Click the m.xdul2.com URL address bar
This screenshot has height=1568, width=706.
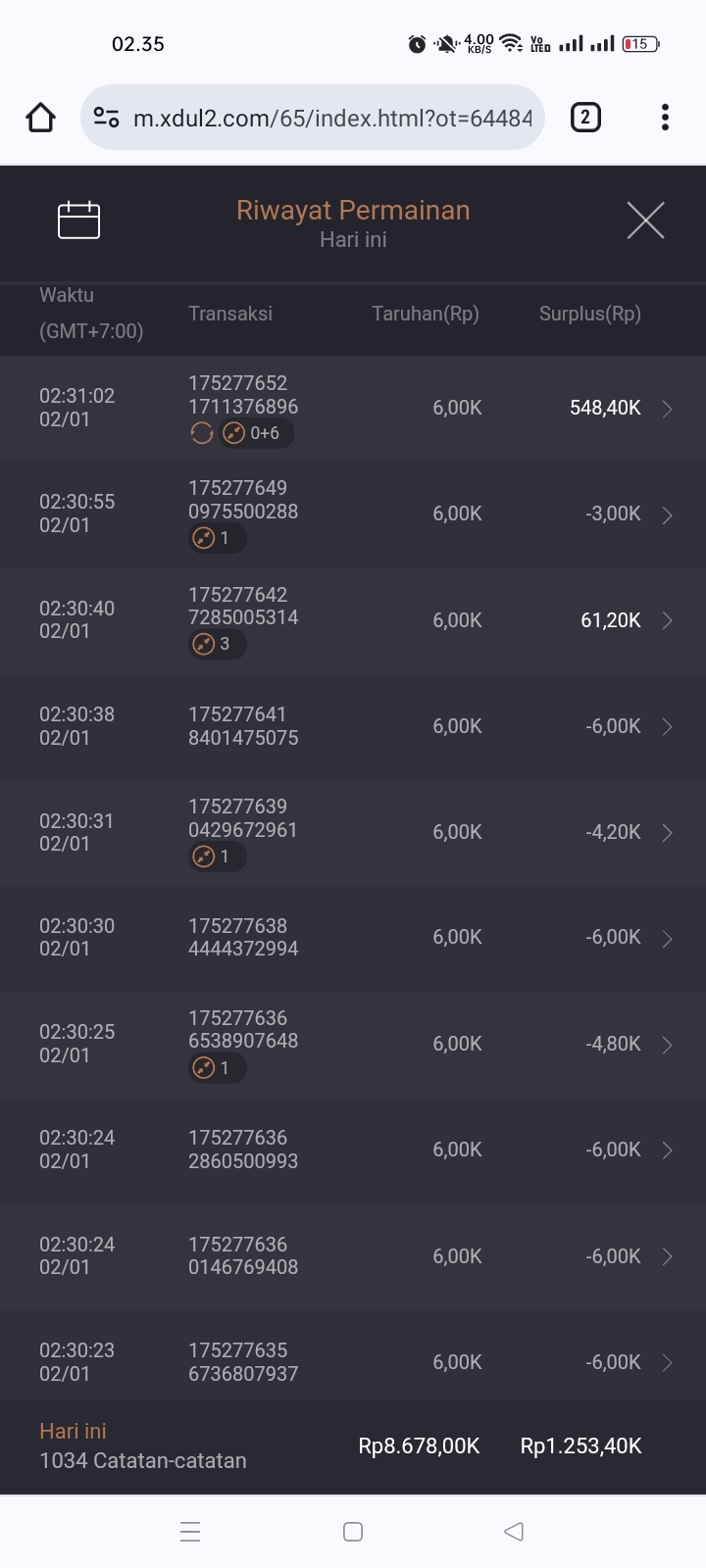click(331, 118)
